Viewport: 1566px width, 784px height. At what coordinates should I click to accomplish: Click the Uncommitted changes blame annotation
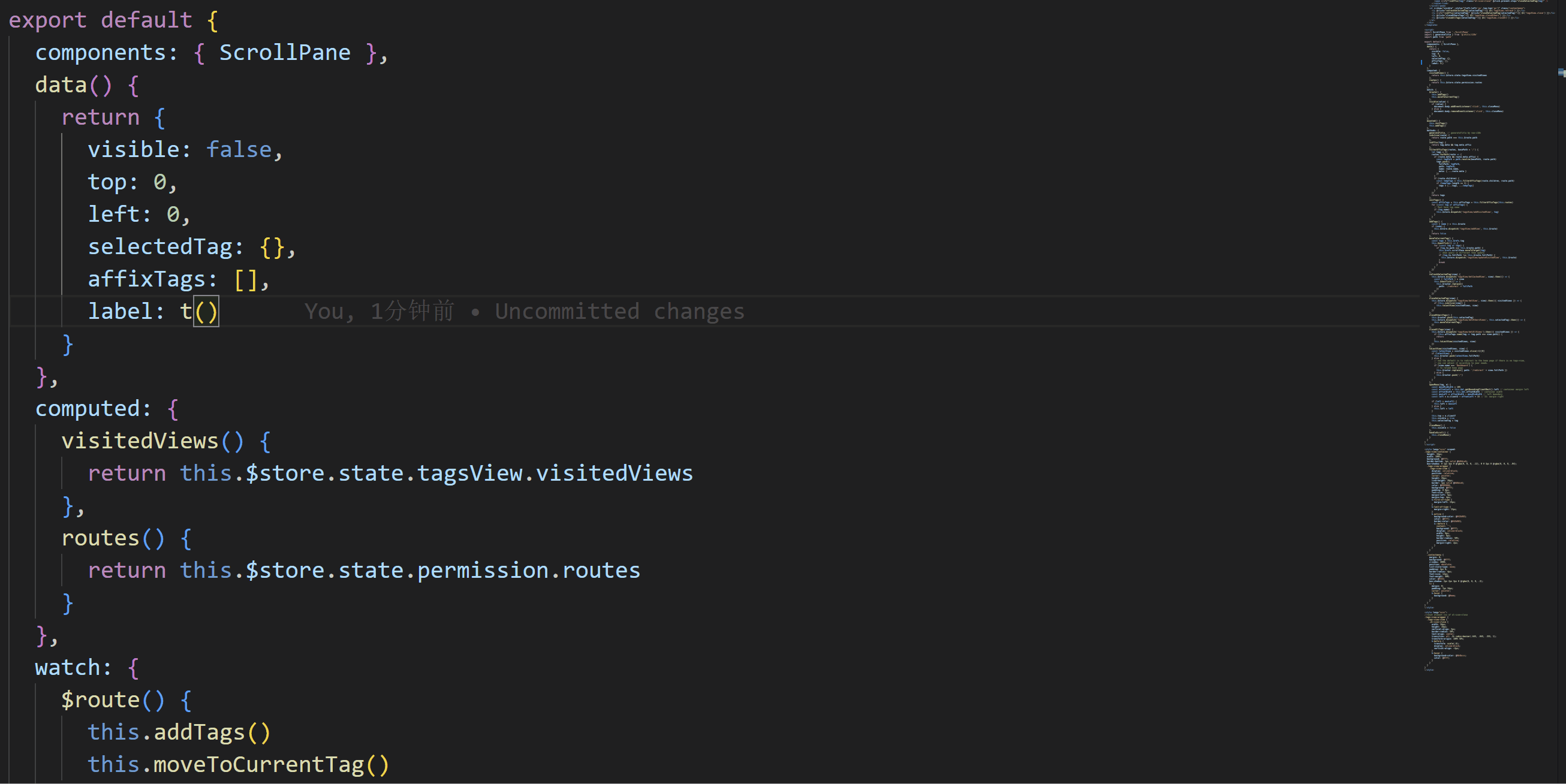[x=619, y=312]
